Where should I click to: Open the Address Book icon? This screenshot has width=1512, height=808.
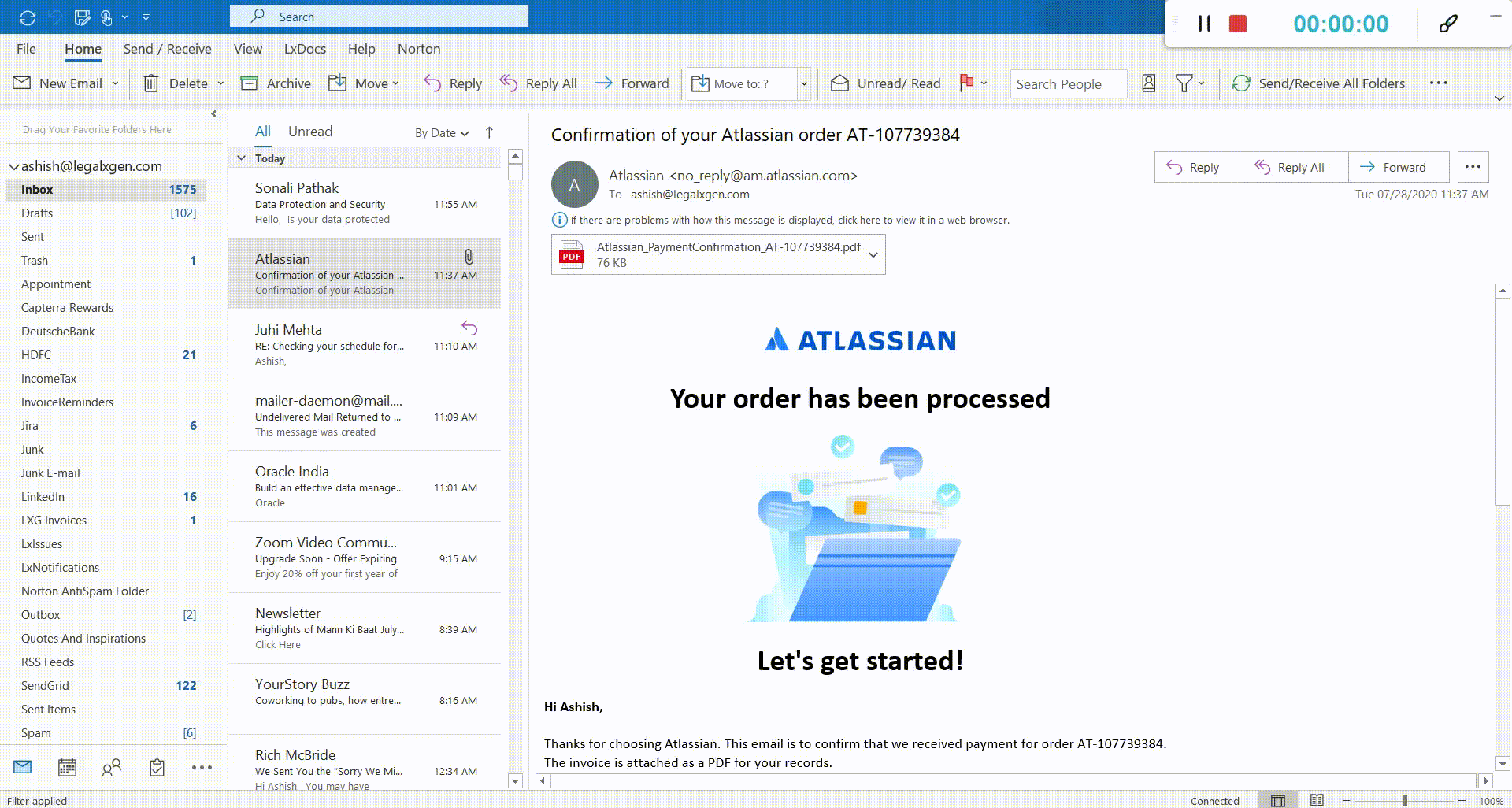tap(1148, 83)
